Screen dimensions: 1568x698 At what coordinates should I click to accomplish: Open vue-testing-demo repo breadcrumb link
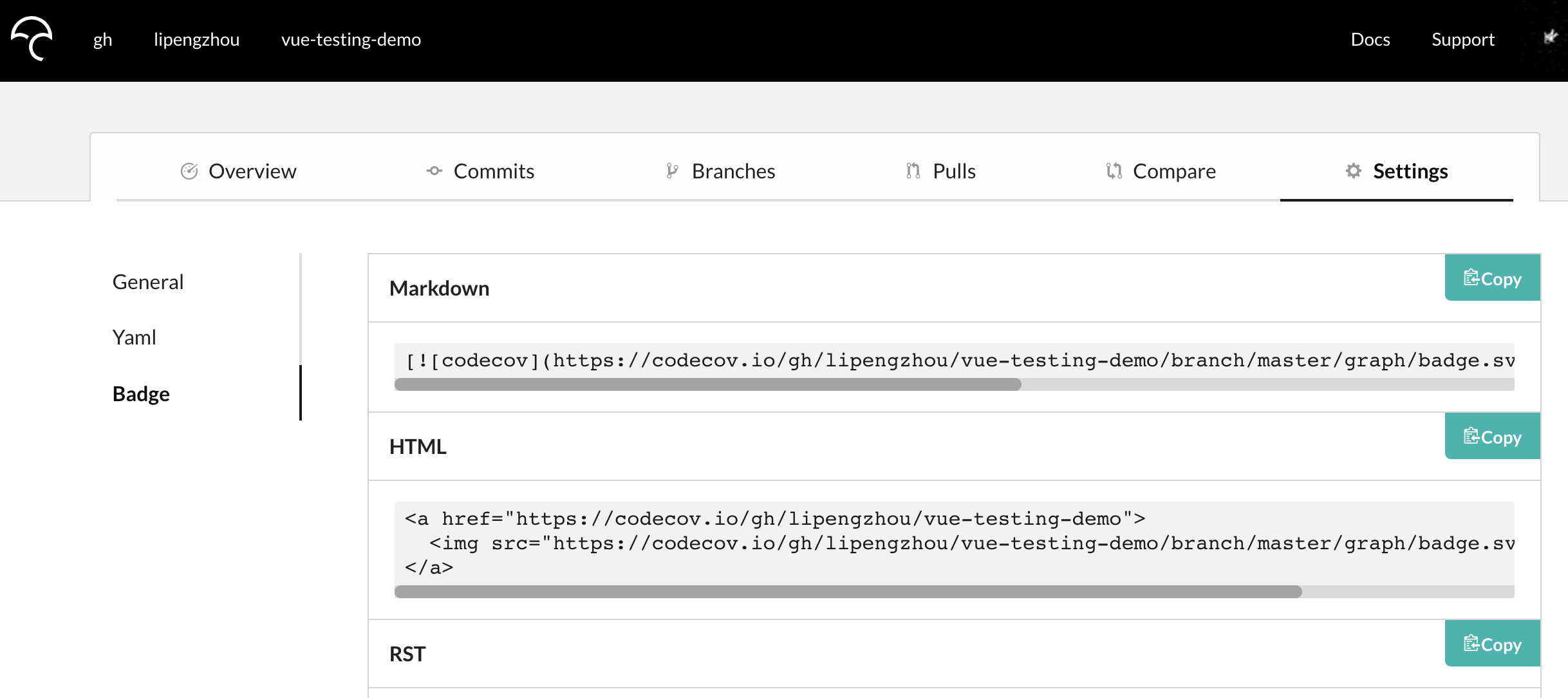coord(351,39)
